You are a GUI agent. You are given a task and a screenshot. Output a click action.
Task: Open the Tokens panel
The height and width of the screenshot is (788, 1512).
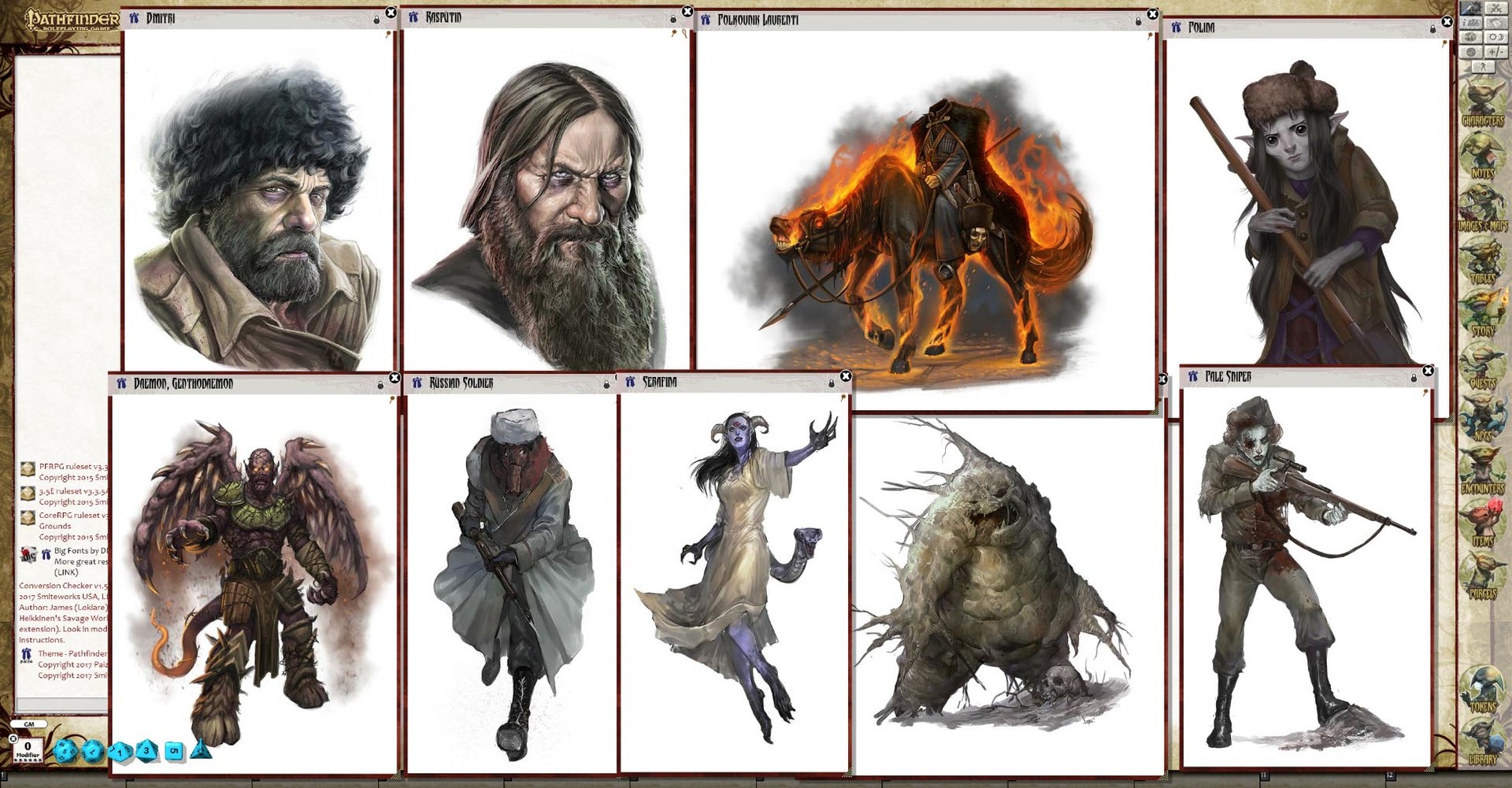[x=1482, y=690]
